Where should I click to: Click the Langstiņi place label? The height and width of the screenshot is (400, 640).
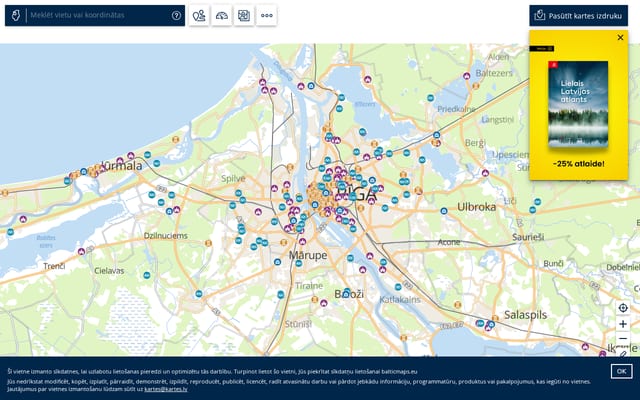click(x=498, y=120)
